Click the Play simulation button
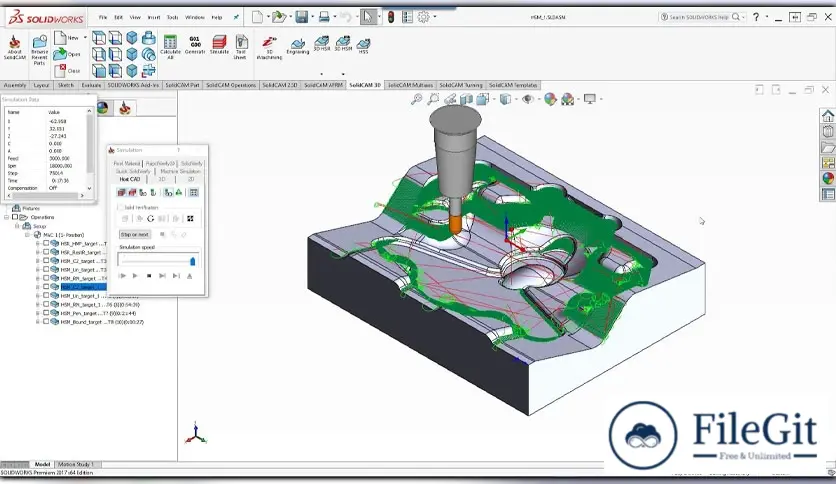 pyautogui.click(x=135, y=276)
